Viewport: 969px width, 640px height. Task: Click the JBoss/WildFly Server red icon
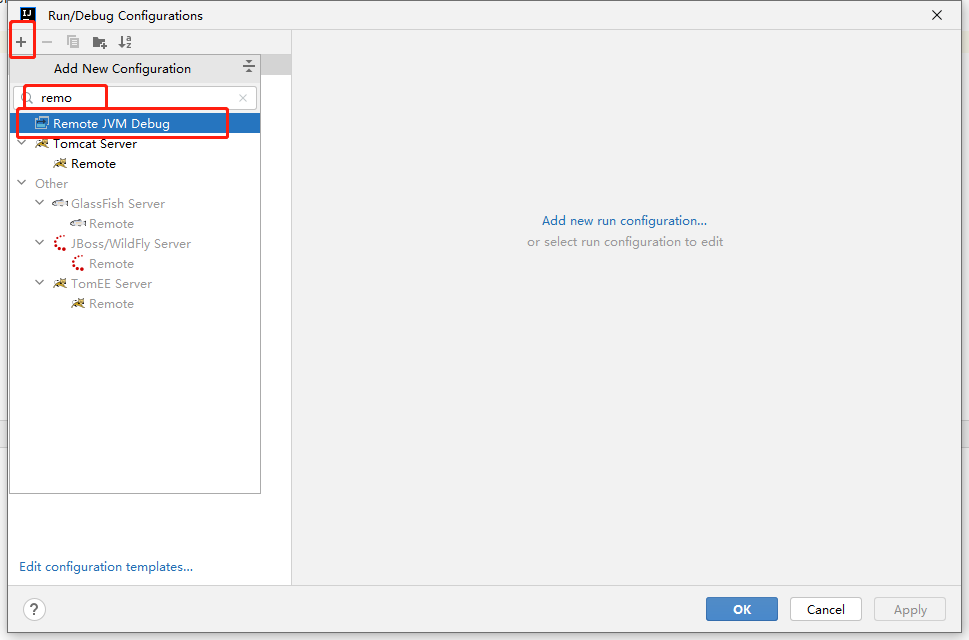(60, 243)
